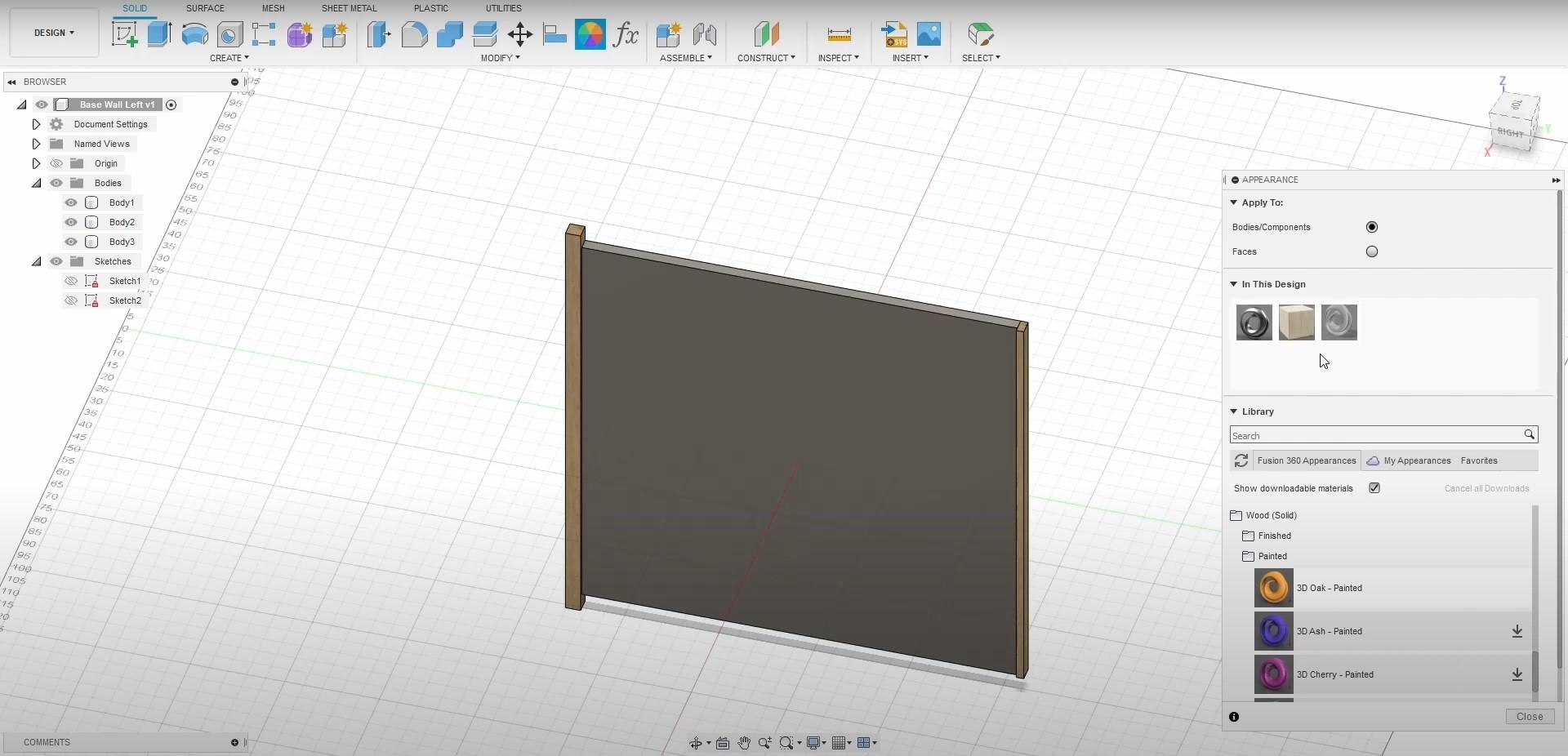The width and height of the screenshot is (1568, 756).
Task: Activate the Select tool icon
Action: pos(980,34)
